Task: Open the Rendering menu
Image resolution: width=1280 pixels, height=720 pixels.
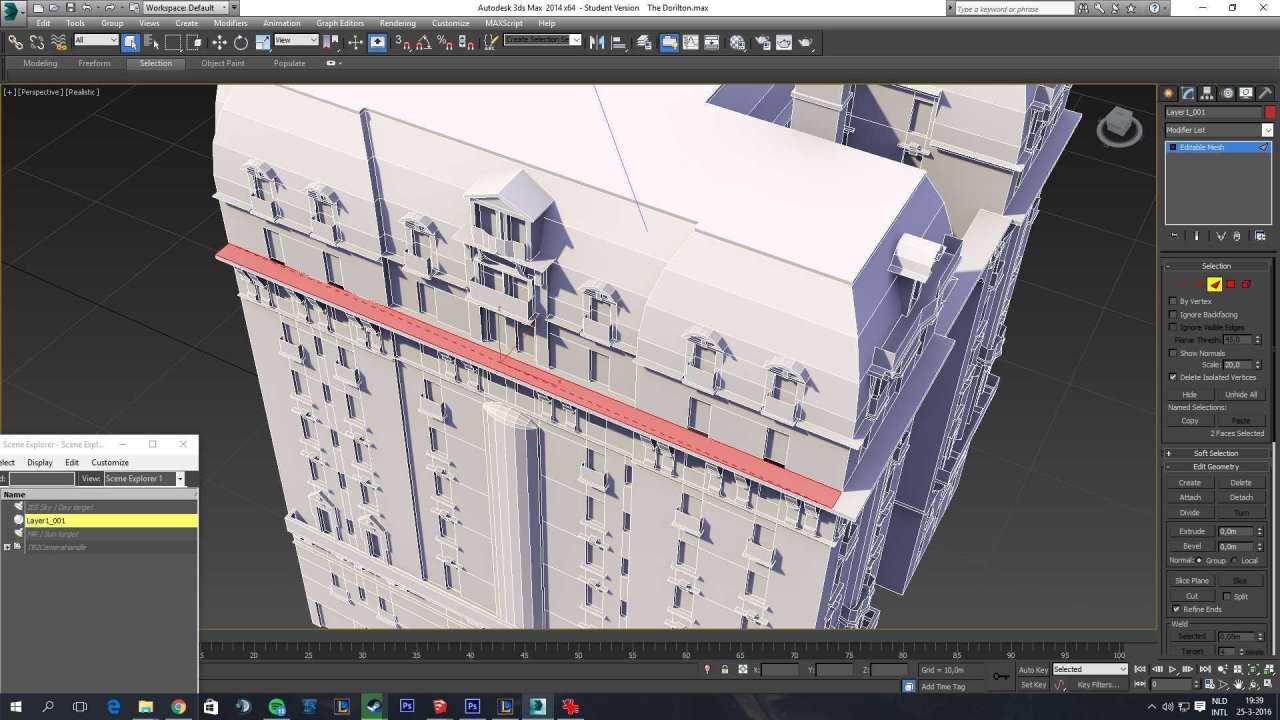Action: tap(397, 23)
